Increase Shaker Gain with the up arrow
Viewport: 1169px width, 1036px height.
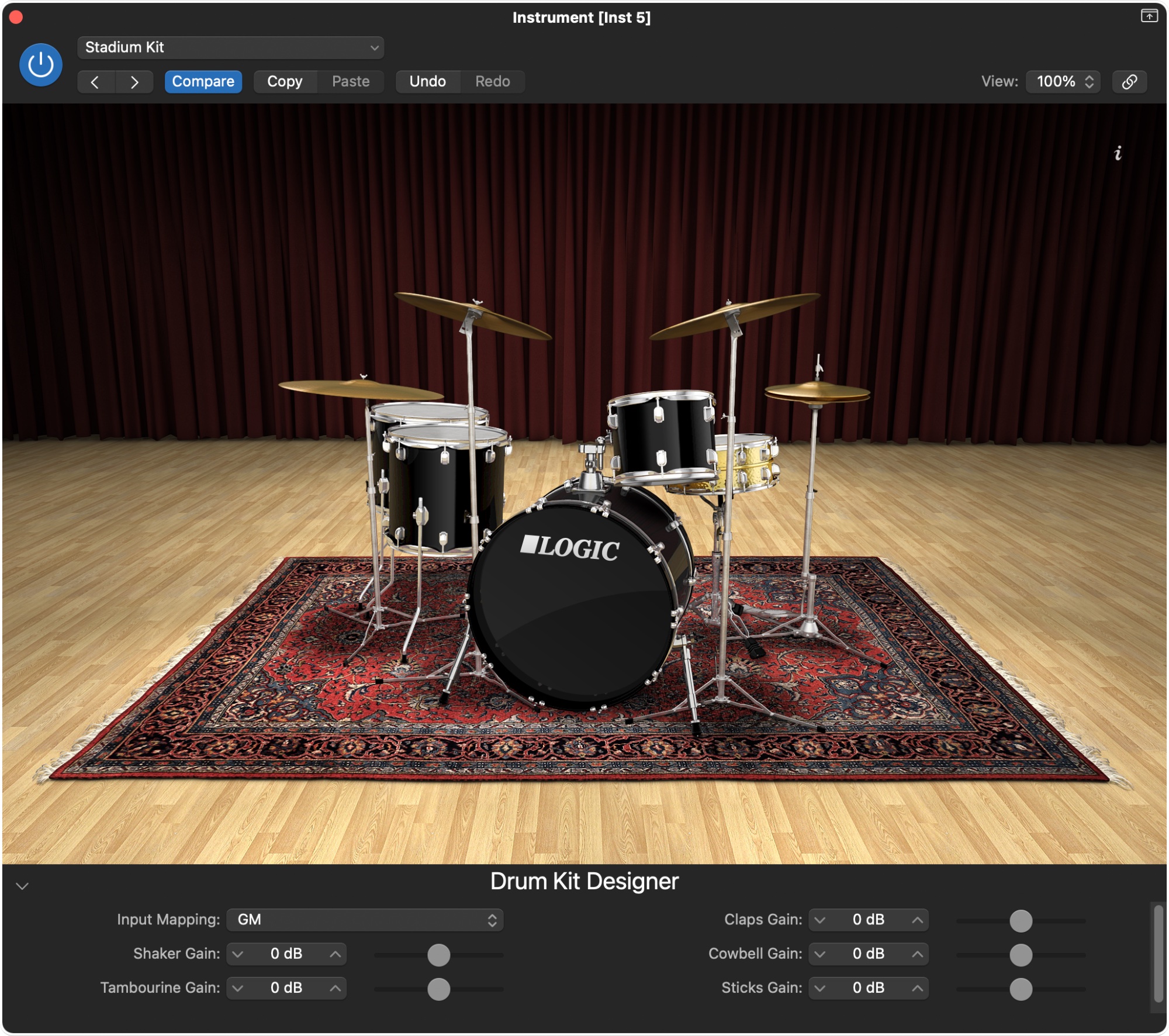click(335, 954)
